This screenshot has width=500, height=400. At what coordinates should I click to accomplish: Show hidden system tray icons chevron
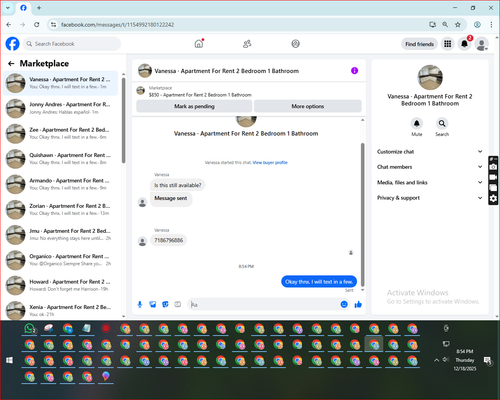[x=436, y=360]
